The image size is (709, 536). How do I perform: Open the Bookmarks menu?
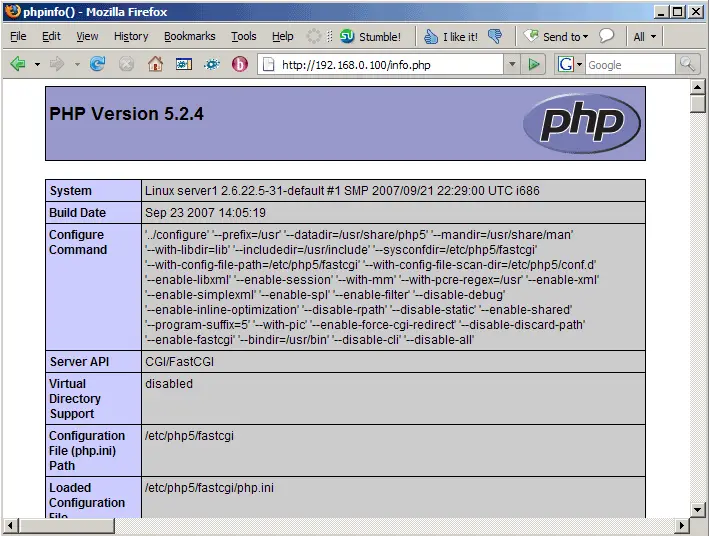tap(189, 37)
